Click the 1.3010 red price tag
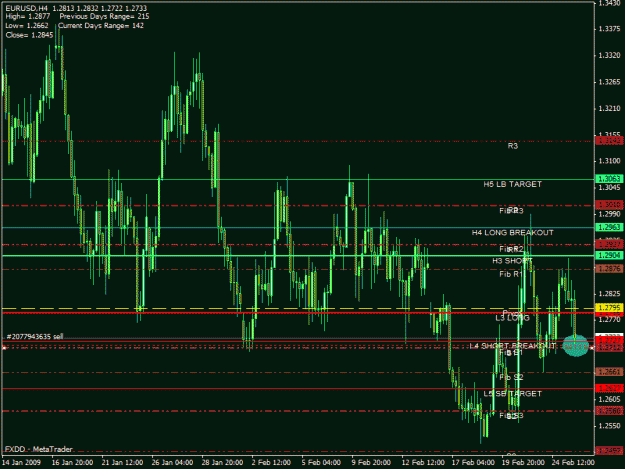The image size is (625, 469). coord(609,205)
